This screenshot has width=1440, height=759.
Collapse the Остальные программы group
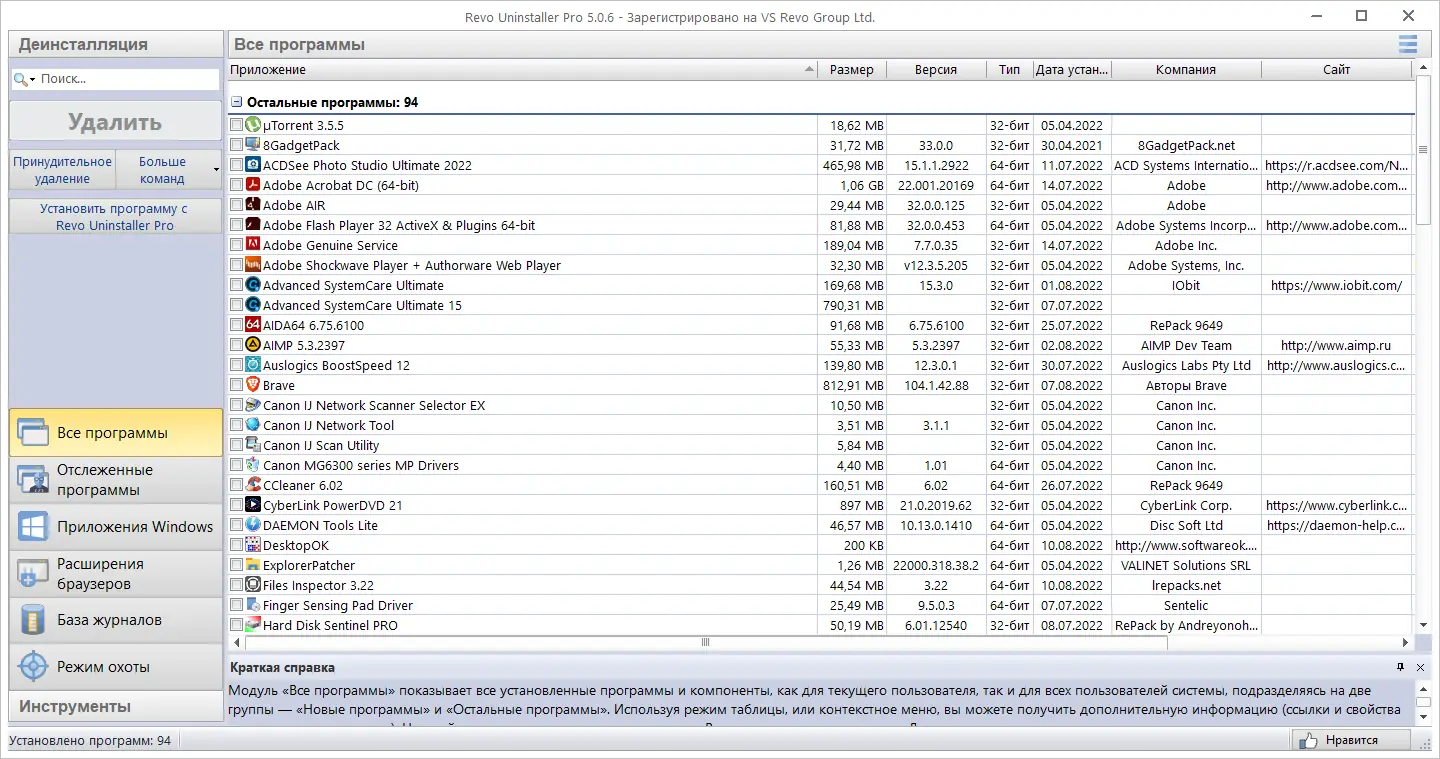tap(237, 102)
